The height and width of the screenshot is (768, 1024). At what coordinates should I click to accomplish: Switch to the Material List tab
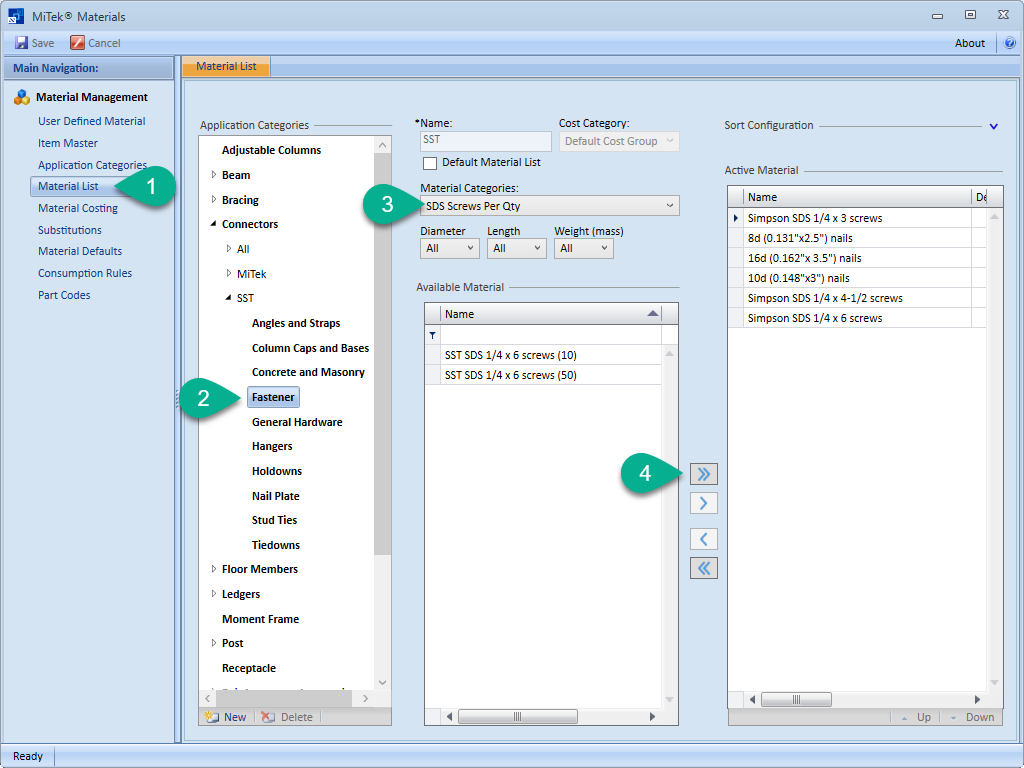click(x=226, y=66)
